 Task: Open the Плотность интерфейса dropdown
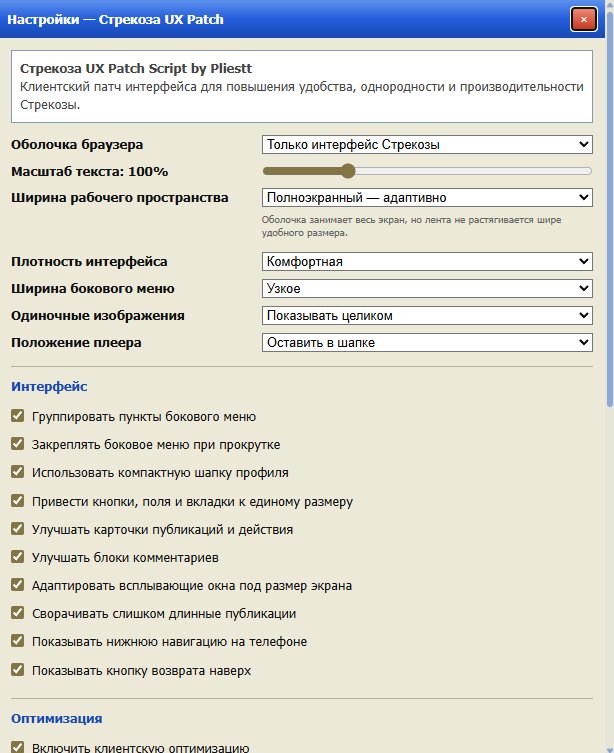pos(427,262)
